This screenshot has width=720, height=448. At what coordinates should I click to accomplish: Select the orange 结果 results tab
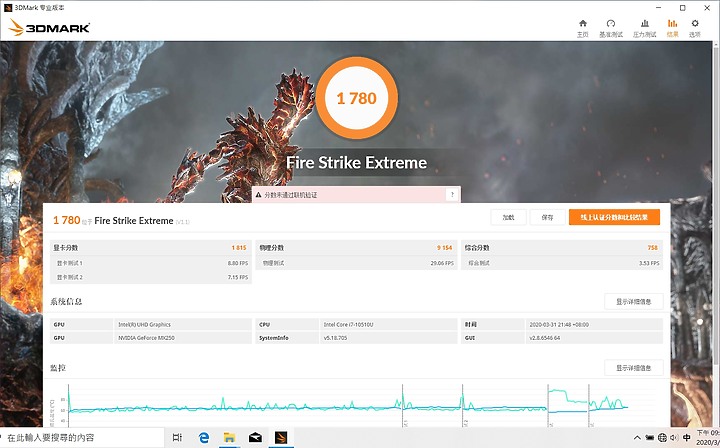coord(672,28)
